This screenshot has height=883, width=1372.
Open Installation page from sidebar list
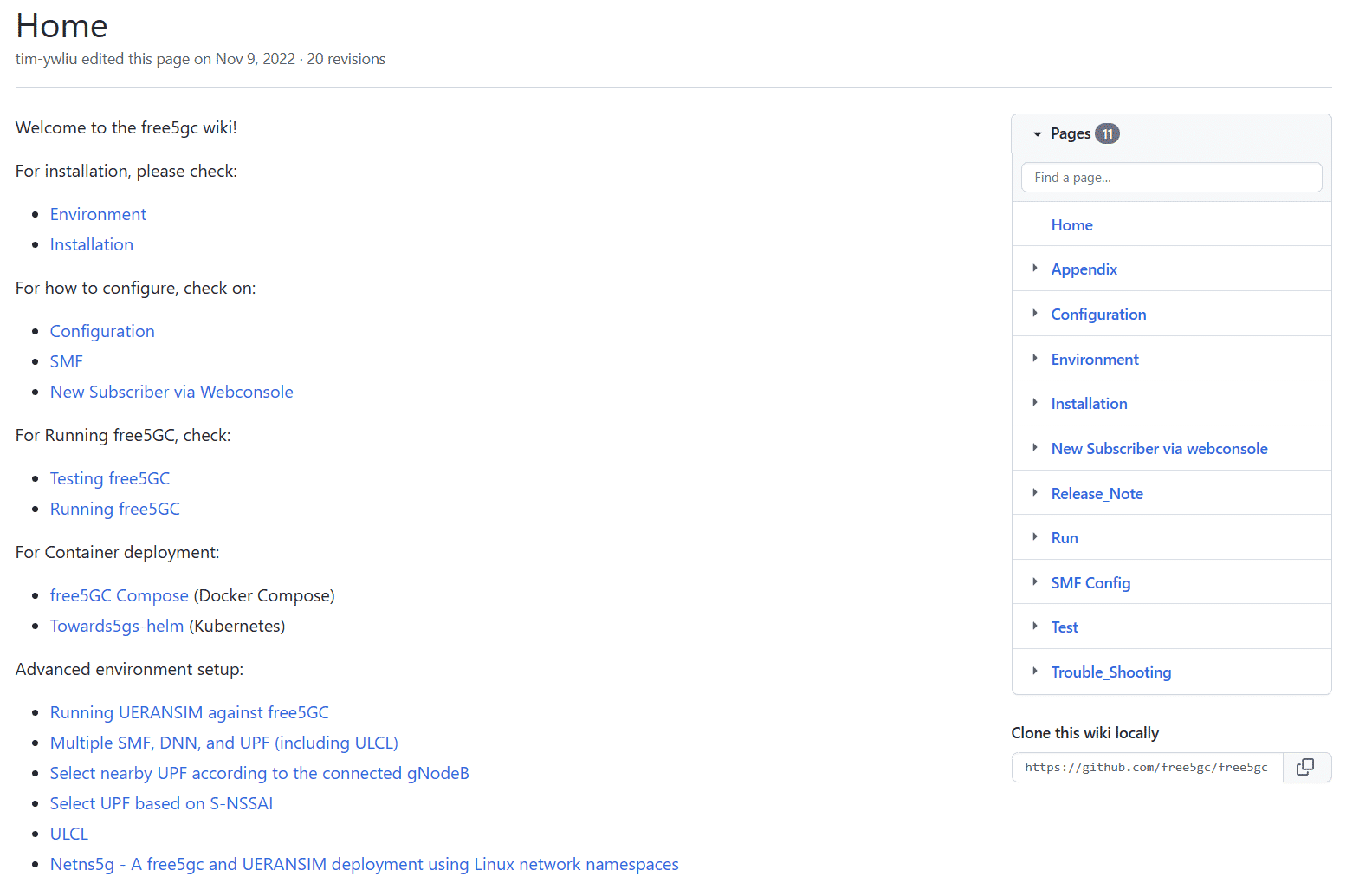[x=1089, y=404]
